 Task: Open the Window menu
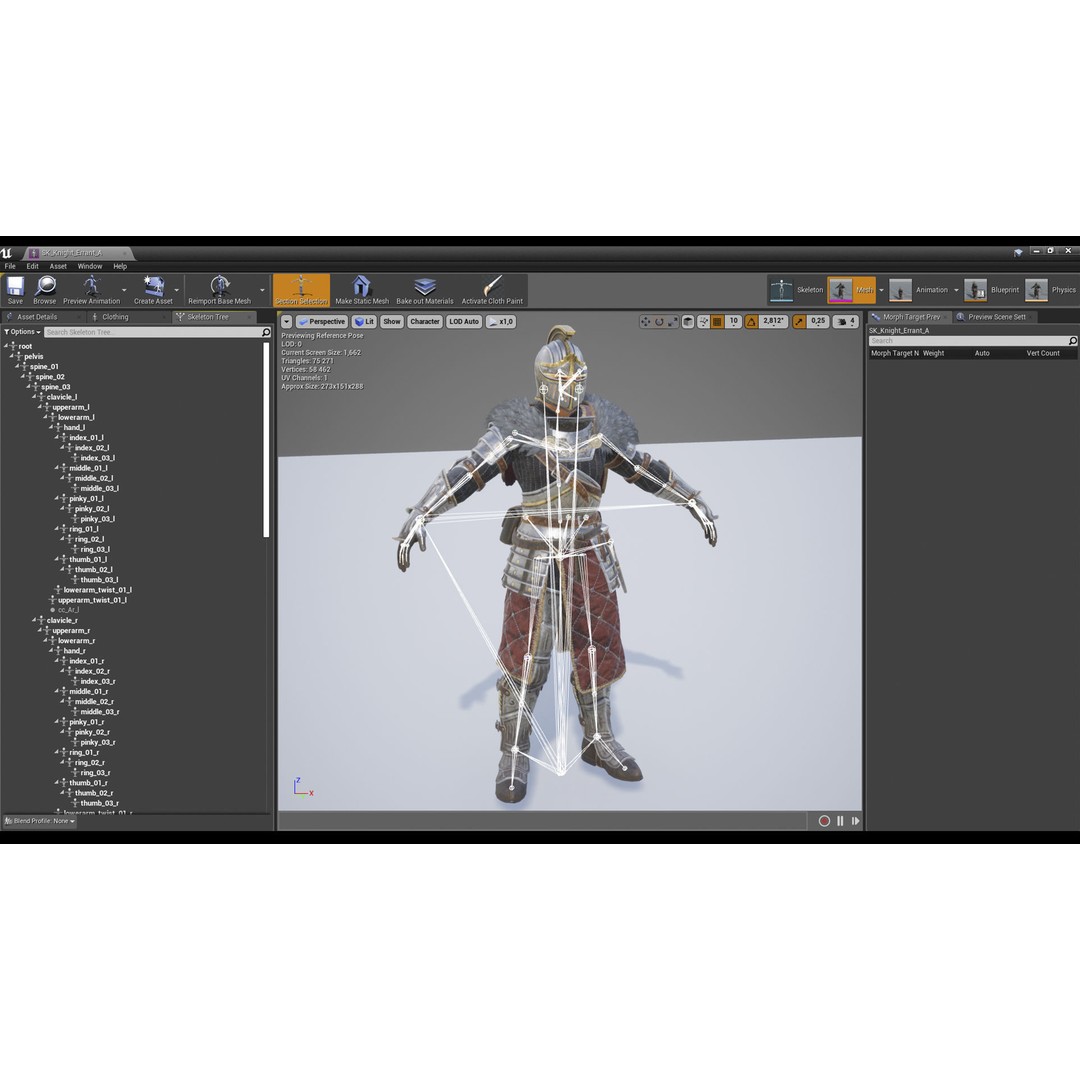pyautogui.click(x=90, y=266)
